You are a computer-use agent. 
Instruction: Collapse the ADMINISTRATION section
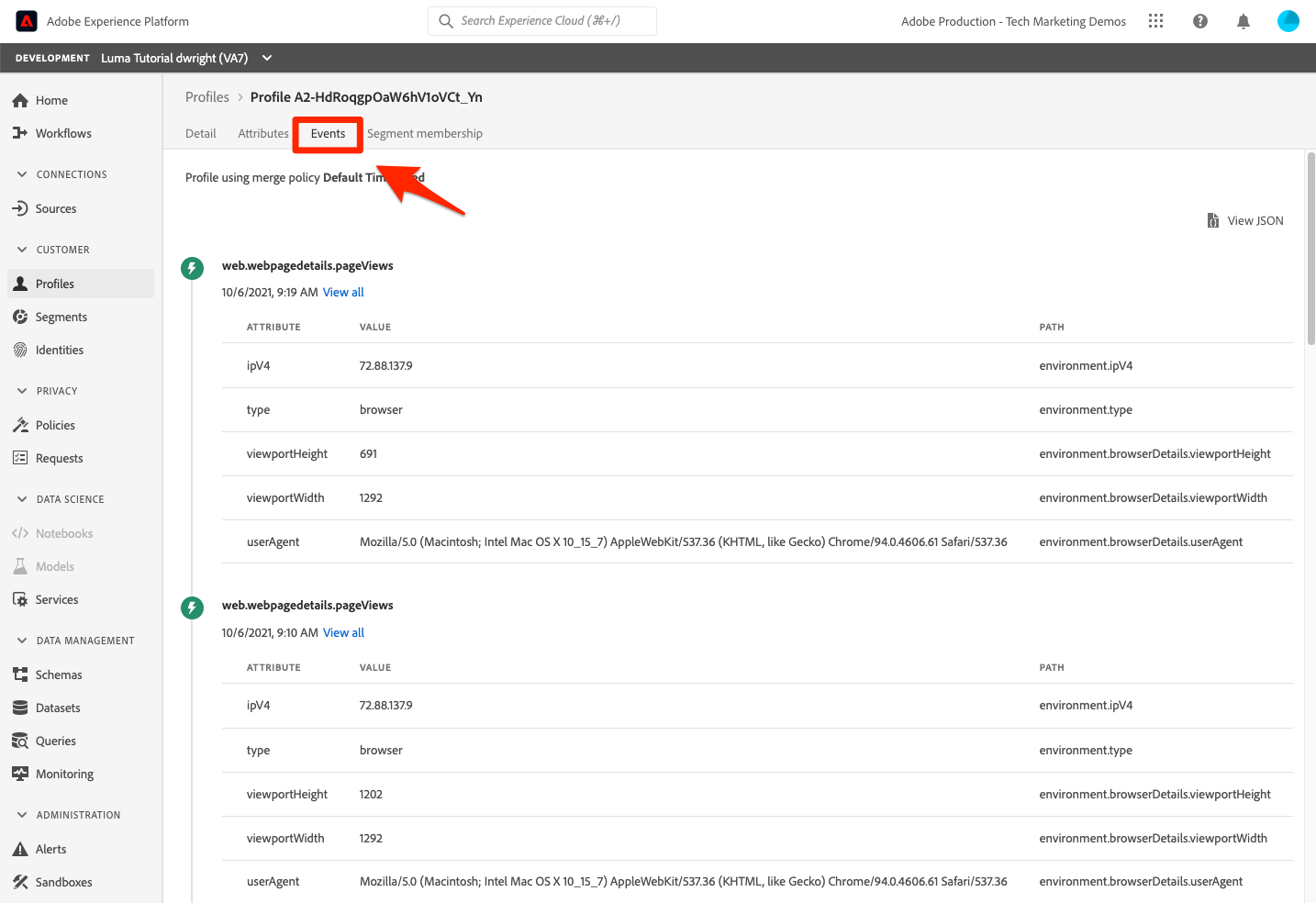click(x=22, y=815)
